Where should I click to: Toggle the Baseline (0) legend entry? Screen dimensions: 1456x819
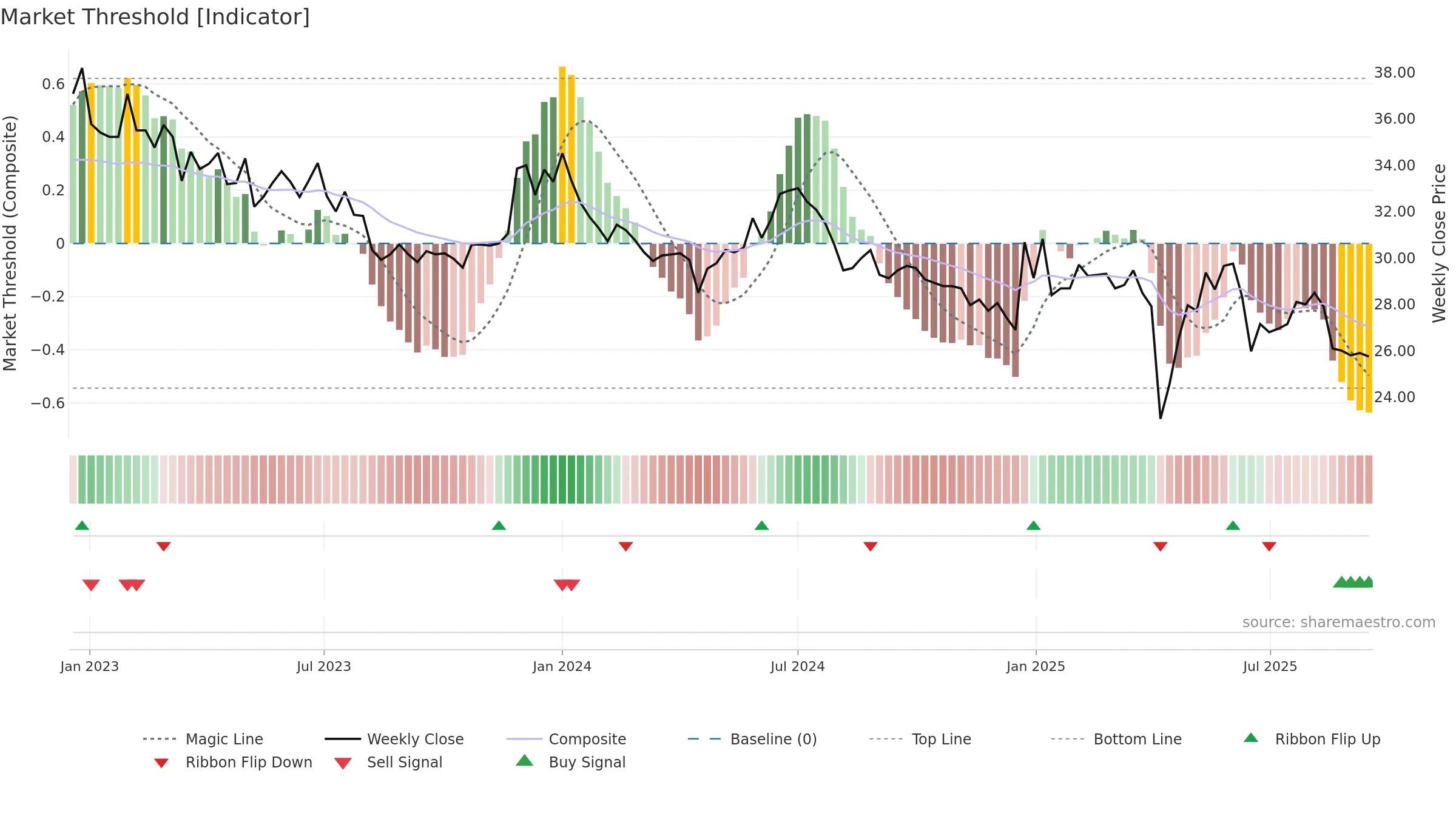752,739
